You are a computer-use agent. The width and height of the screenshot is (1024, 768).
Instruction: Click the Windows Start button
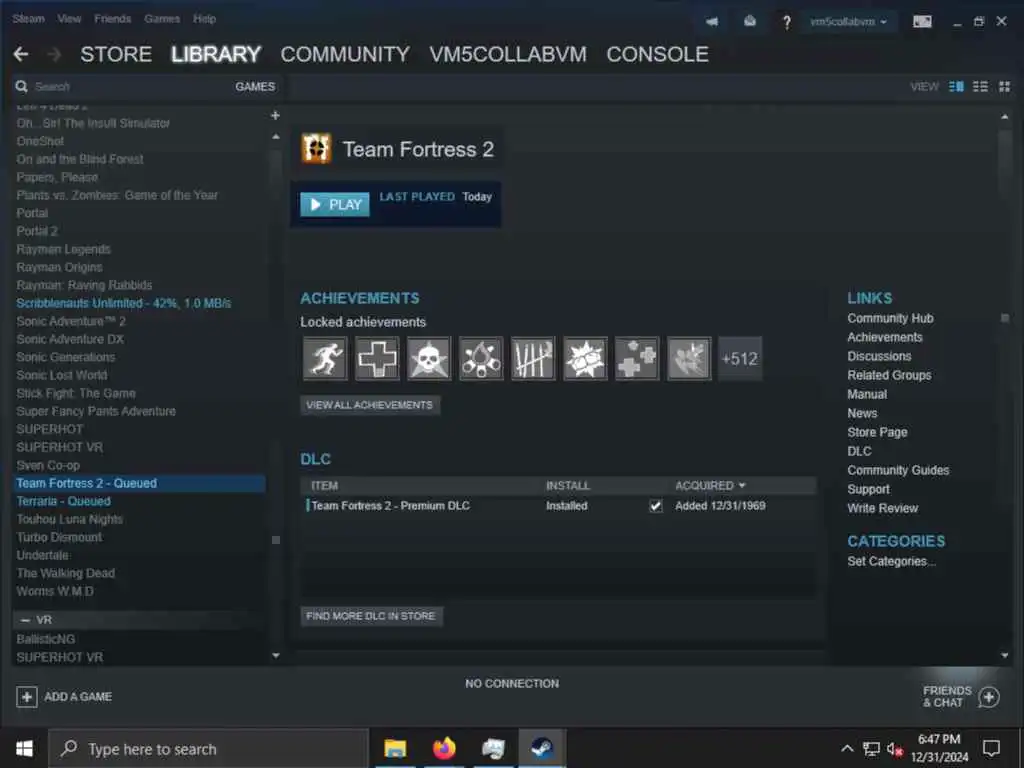(24, 748)
